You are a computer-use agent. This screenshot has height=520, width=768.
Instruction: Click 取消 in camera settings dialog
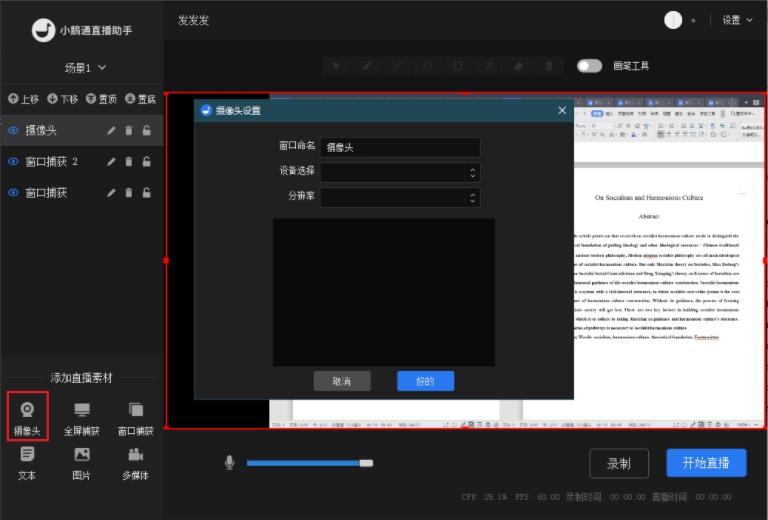coord(342,381)
